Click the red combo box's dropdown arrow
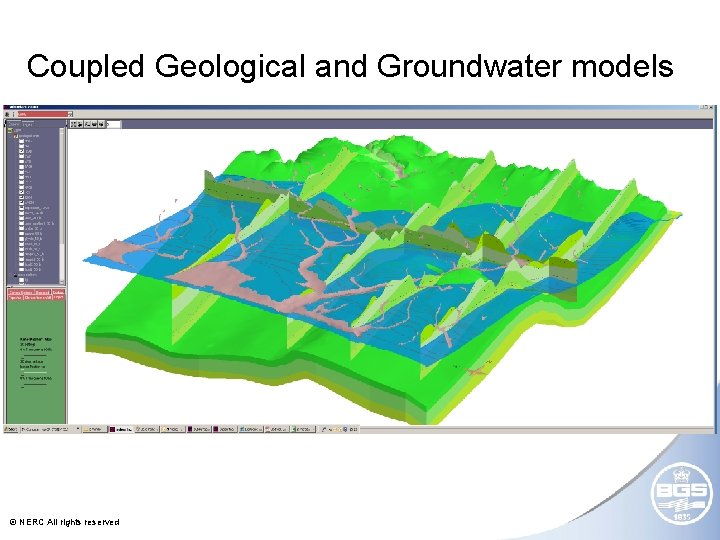The width and height of the screenshot is (720, 540). click(70, 114)
